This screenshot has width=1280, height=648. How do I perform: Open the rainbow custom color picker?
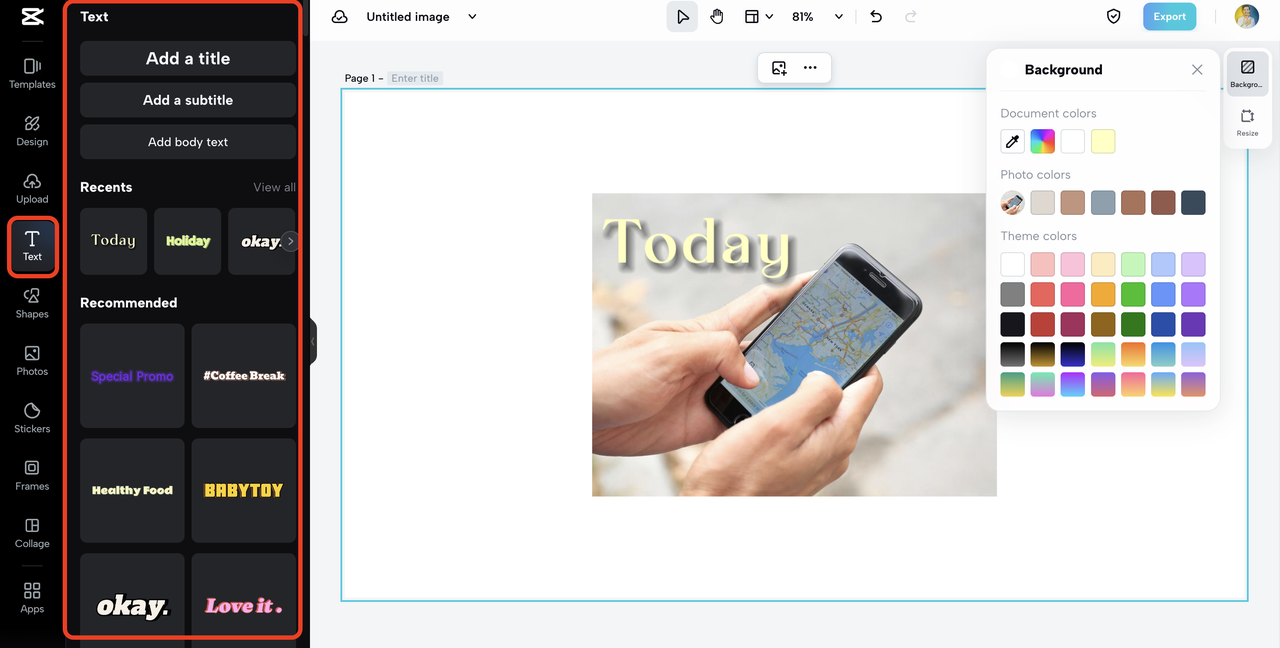1043,142
